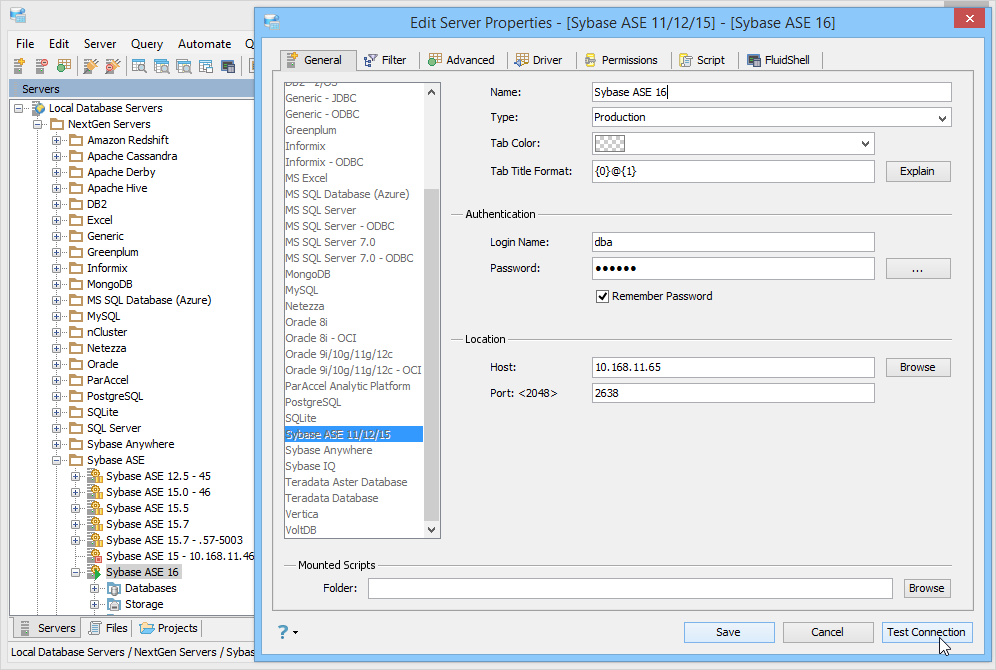
Task: Expand the Databases node under Sybase ASE 16
Action: click(x=95, y=589)
